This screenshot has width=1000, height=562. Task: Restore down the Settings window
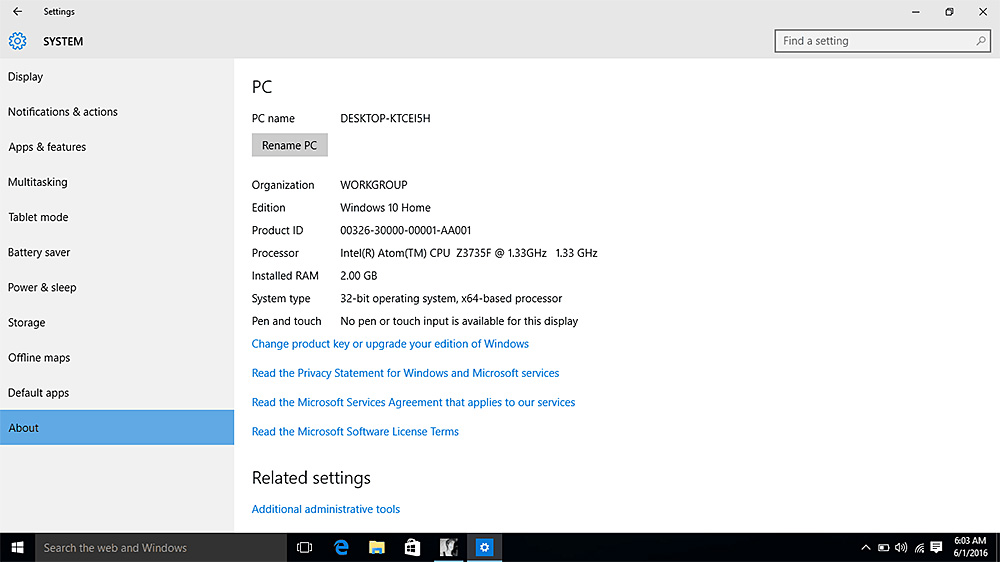tap(950, 11)
